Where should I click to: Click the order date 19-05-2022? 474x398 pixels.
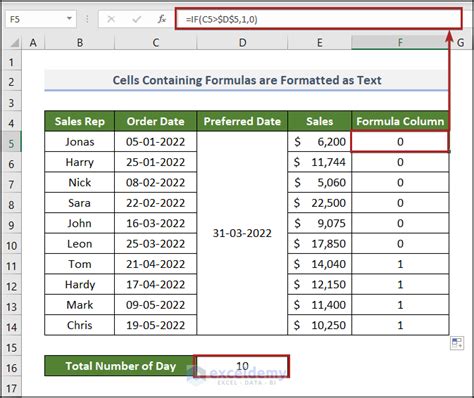pos(156,325)
